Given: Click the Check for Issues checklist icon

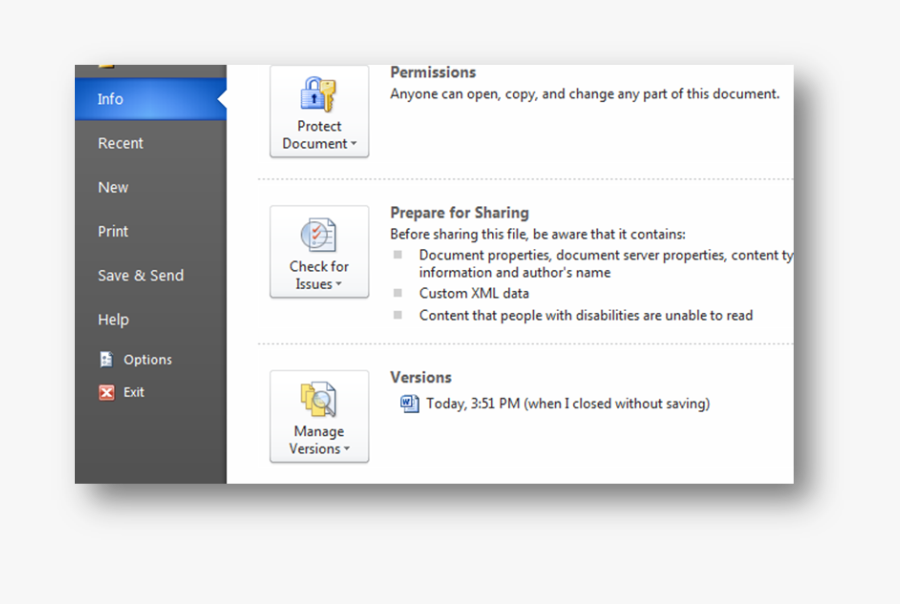Looking at the screenshot, I should pos(319,235).
